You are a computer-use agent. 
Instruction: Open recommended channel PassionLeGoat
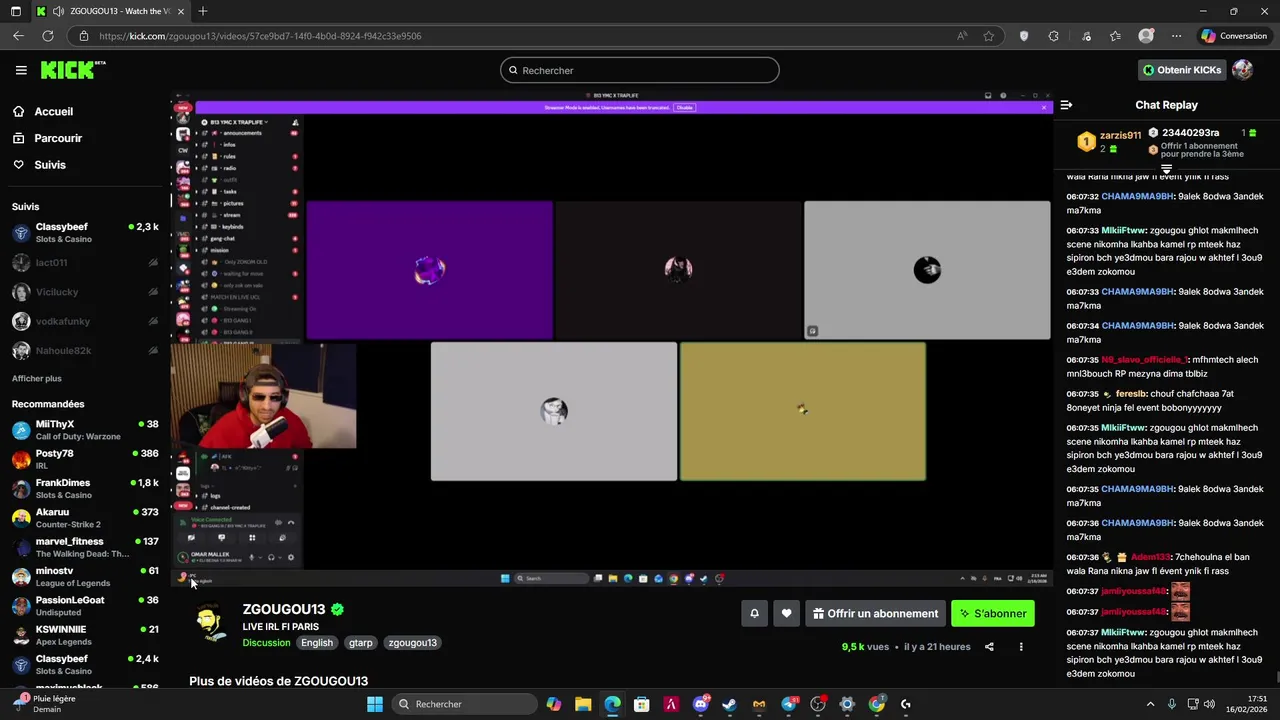[85, 606]
